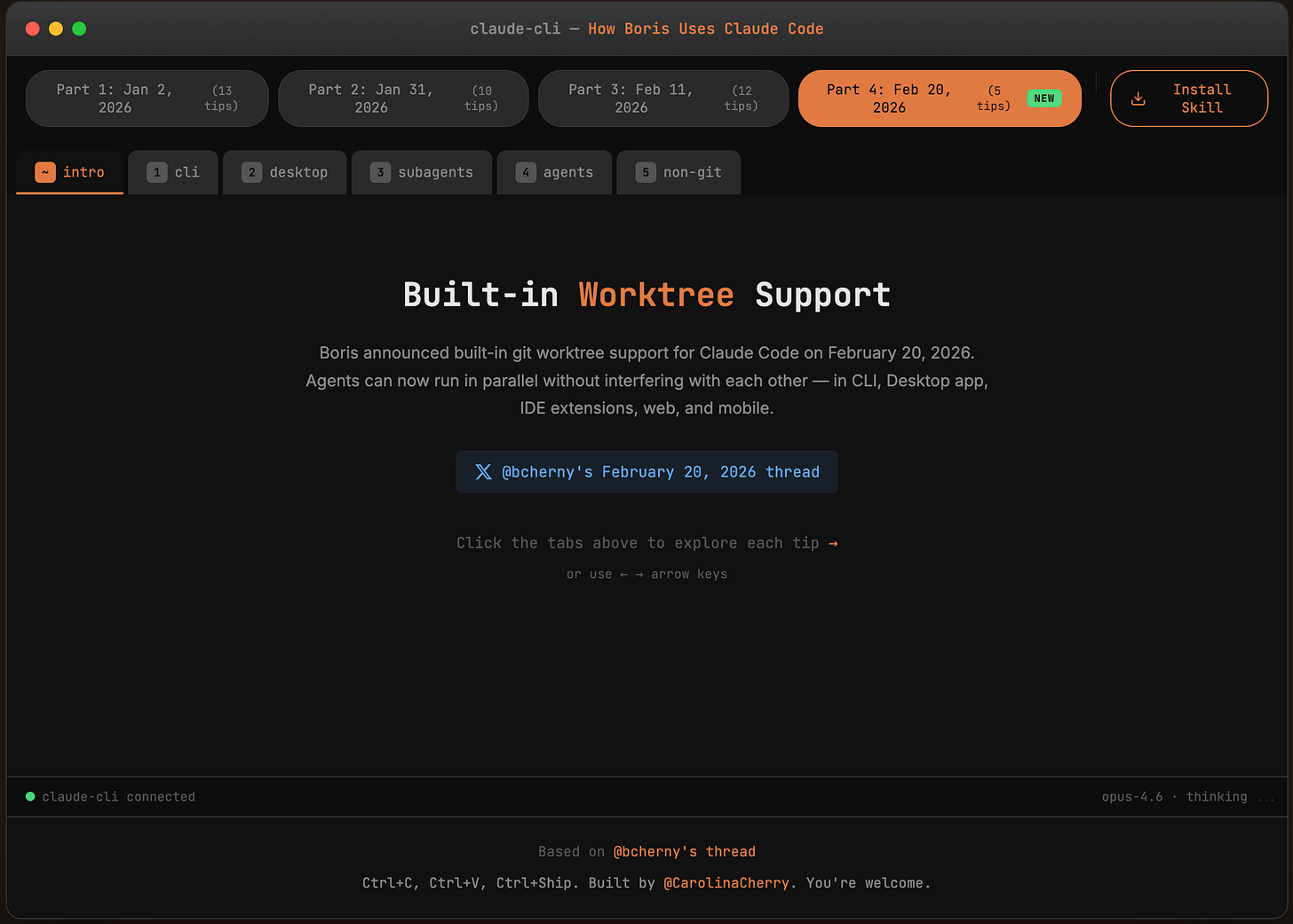Viewport: 1293px width, 924px height.
Task: Click the number 2 badge on desktop tab
Action: 252,172
